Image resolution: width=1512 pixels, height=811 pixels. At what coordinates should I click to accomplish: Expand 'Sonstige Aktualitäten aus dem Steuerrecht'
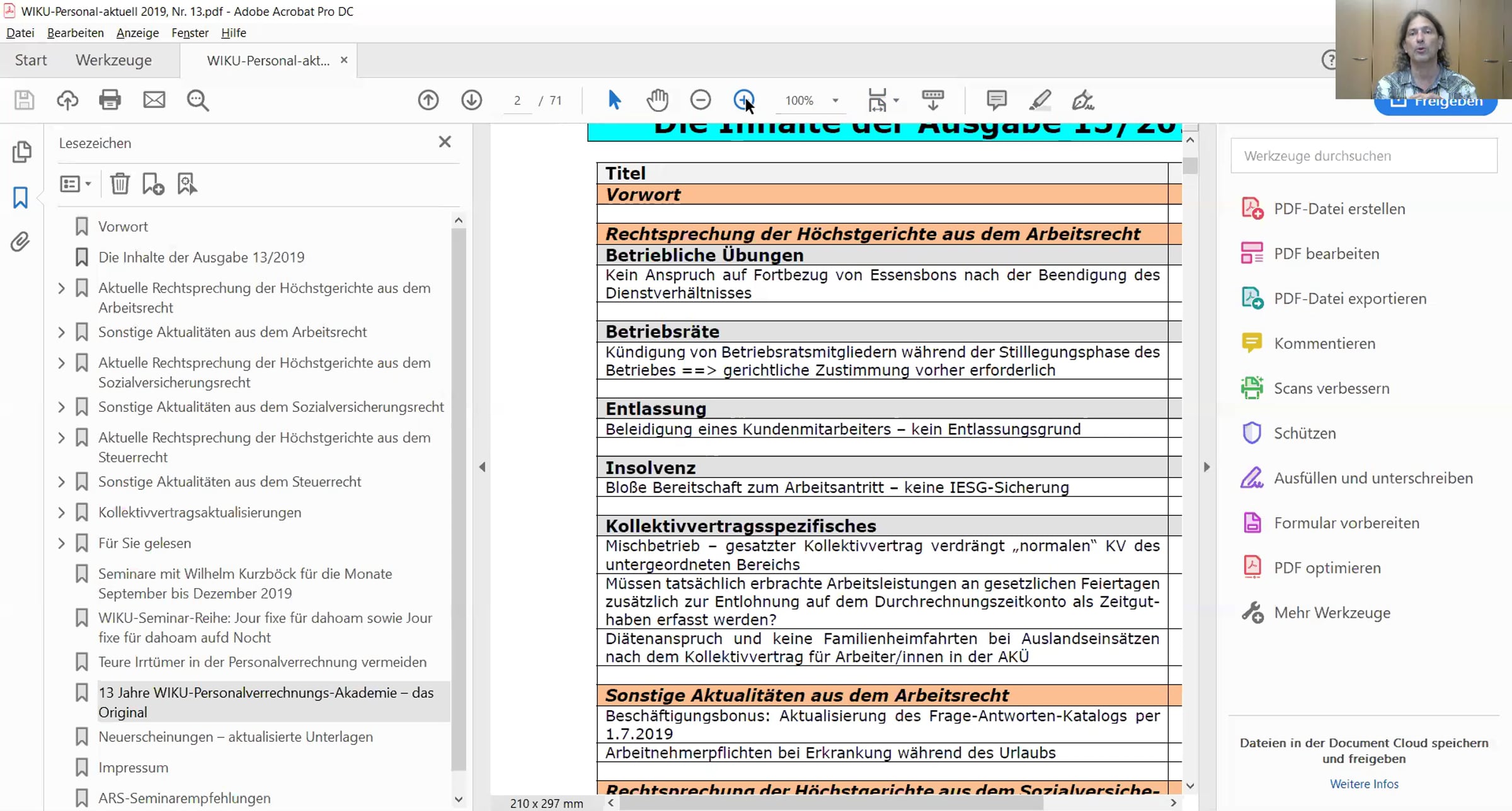click(61, 482)
